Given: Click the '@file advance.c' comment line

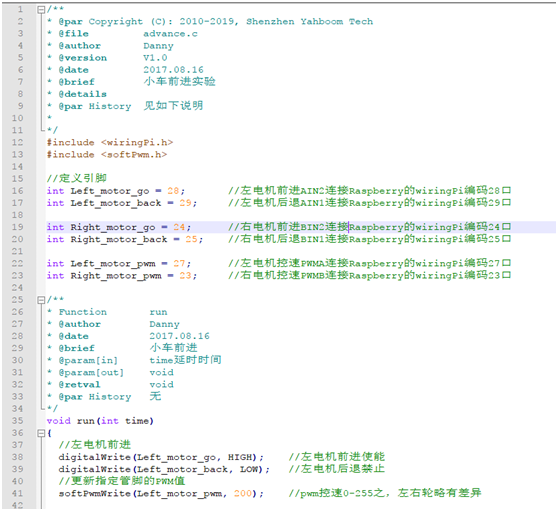Looking at the screenshot, I should point(123,34).
